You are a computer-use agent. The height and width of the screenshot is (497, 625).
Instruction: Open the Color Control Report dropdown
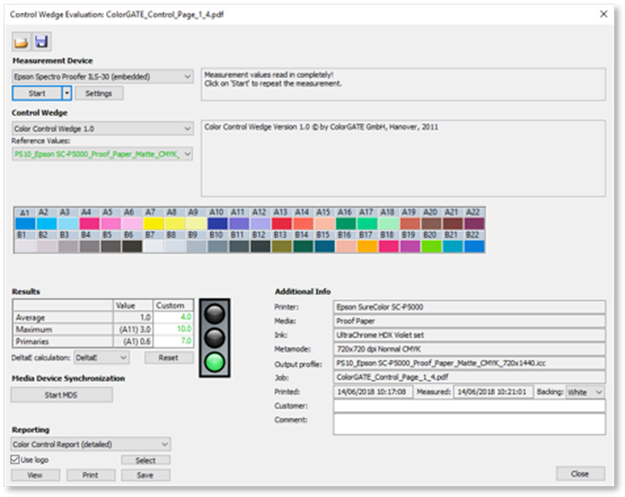tap(90, 443)
